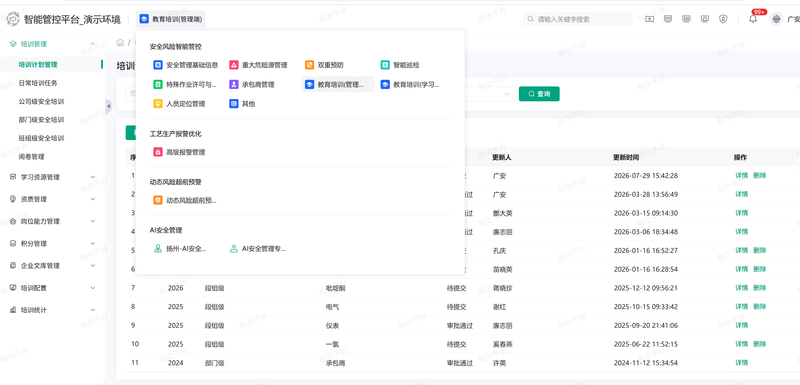Click the platform logo icon
The image size is (800, 385).
[x=13, y=19]
